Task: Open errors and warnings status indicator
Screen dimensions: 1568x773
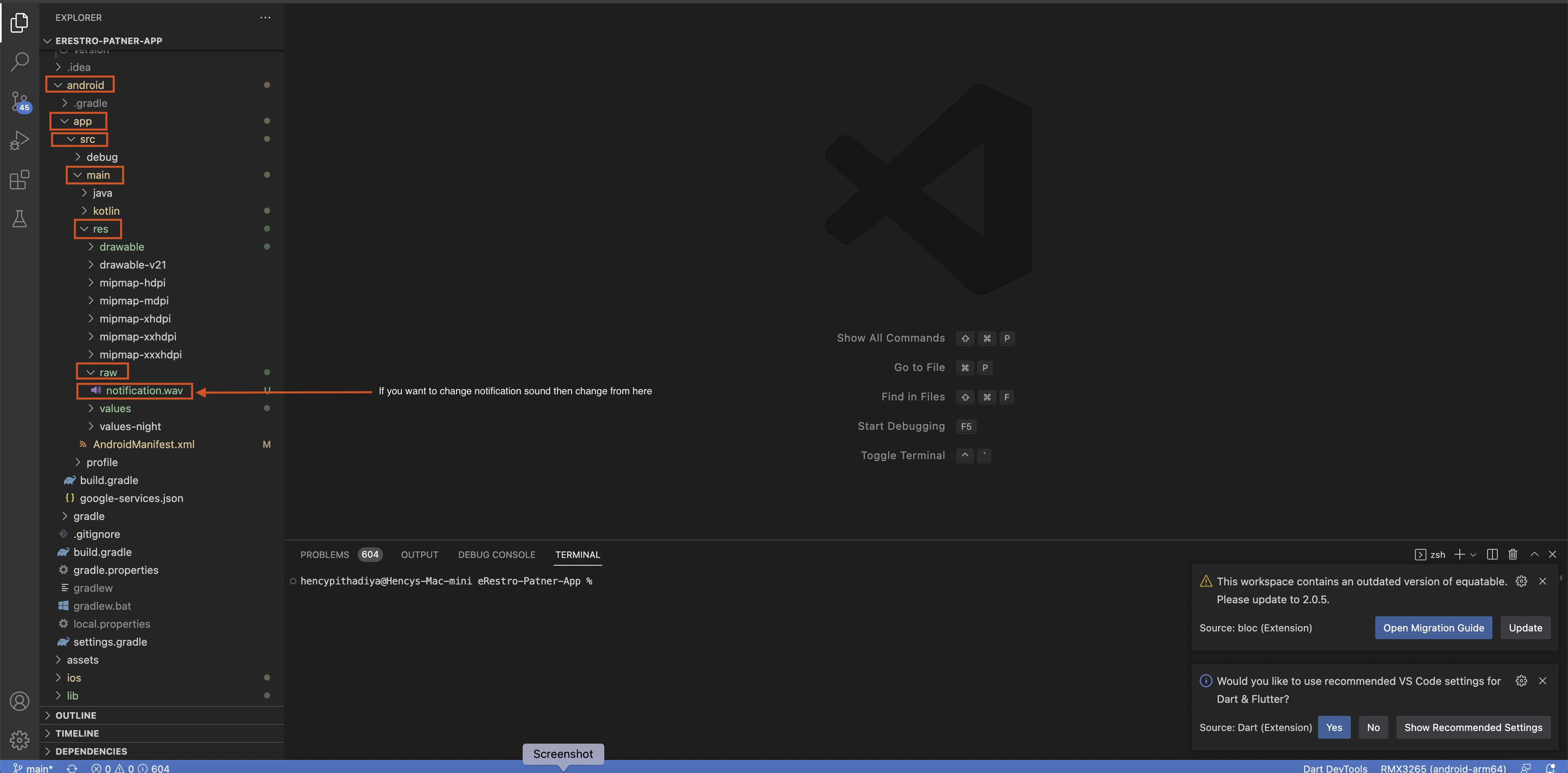Action: point(130,768)
